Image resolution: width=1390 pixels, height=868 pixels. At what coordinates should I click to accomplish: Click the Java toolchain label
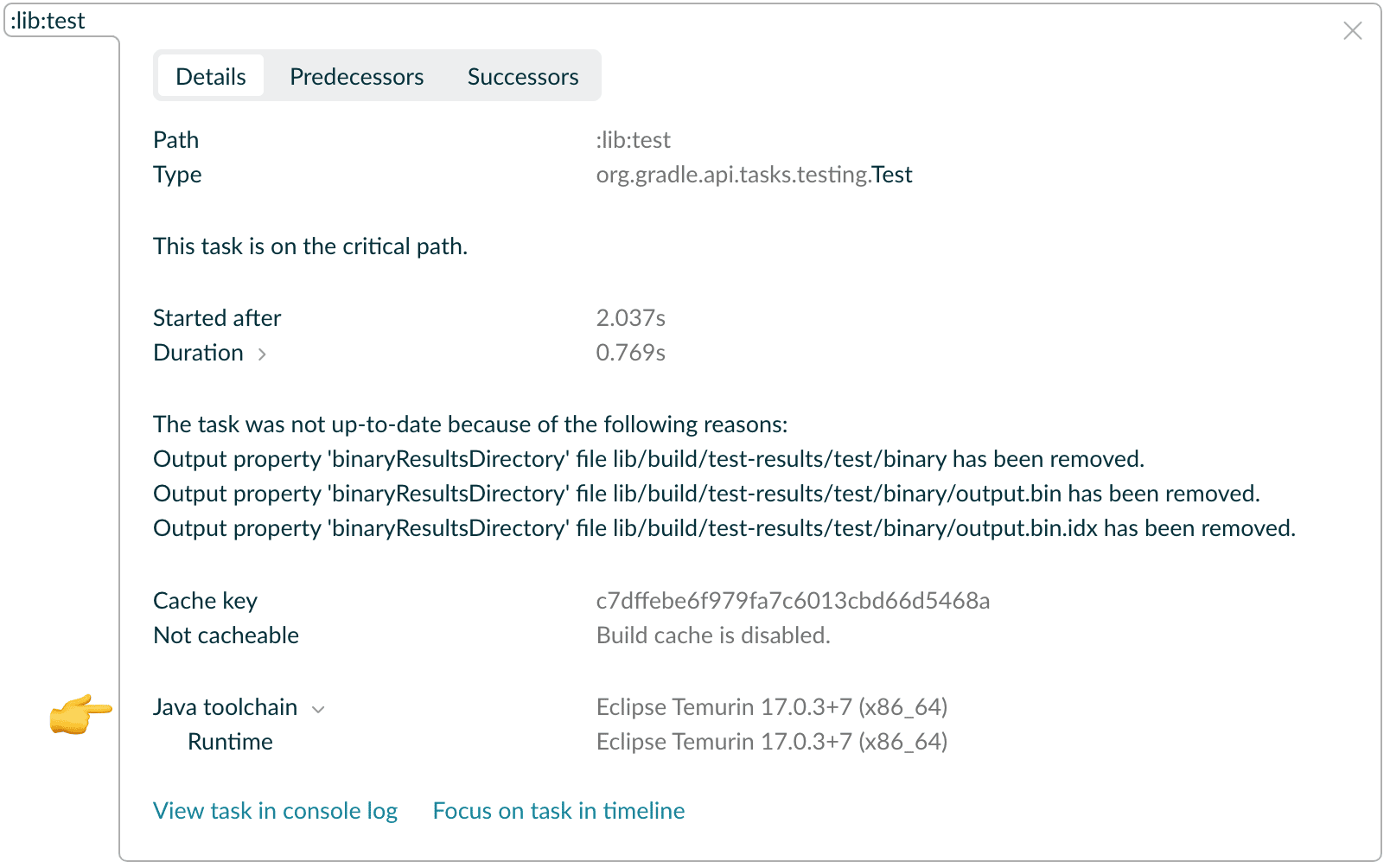point(225,707)
